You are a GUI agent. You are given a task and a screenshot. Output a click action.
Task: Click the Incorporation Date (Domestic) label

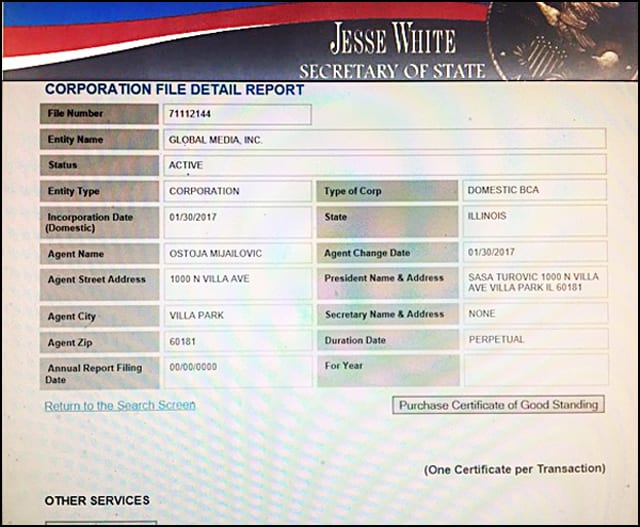99,222
